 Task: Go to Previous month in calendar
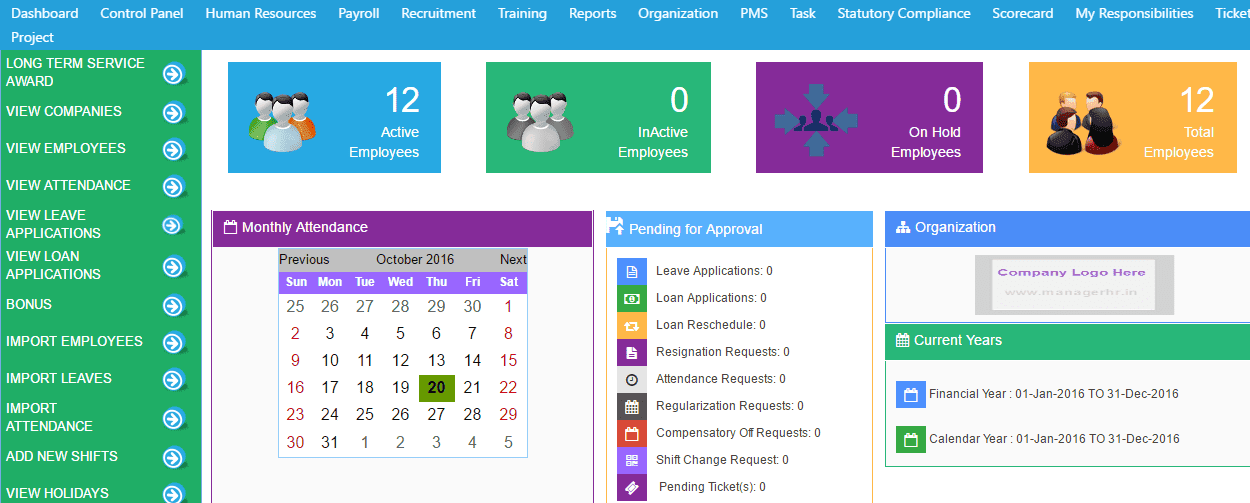[304, 259]
